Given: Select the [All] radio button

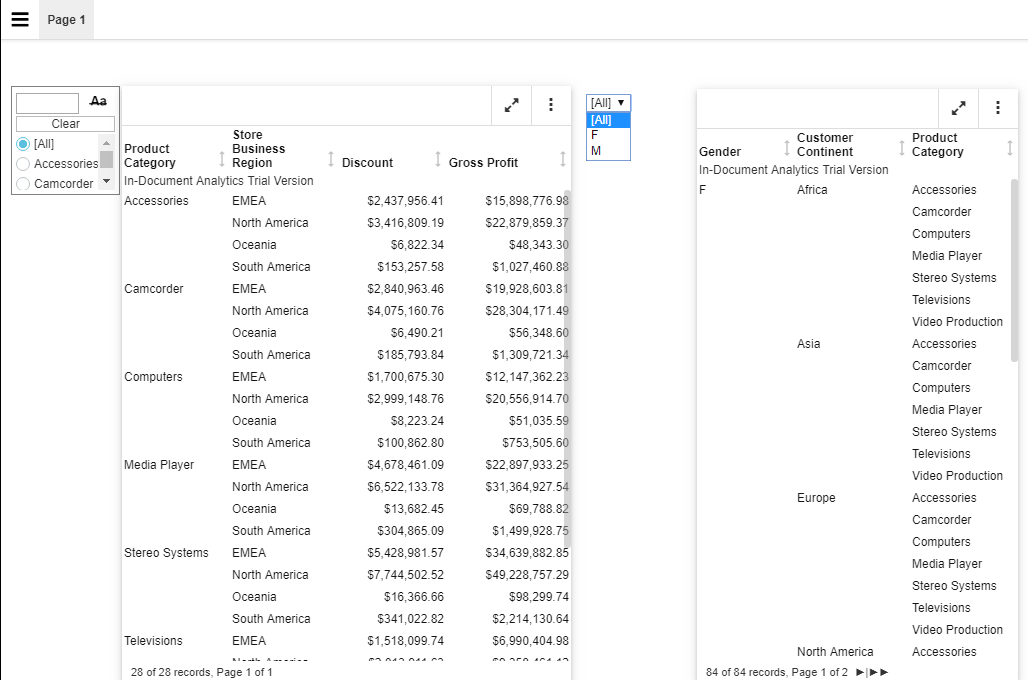Looking at the screenshot, I should click(24, 144).
